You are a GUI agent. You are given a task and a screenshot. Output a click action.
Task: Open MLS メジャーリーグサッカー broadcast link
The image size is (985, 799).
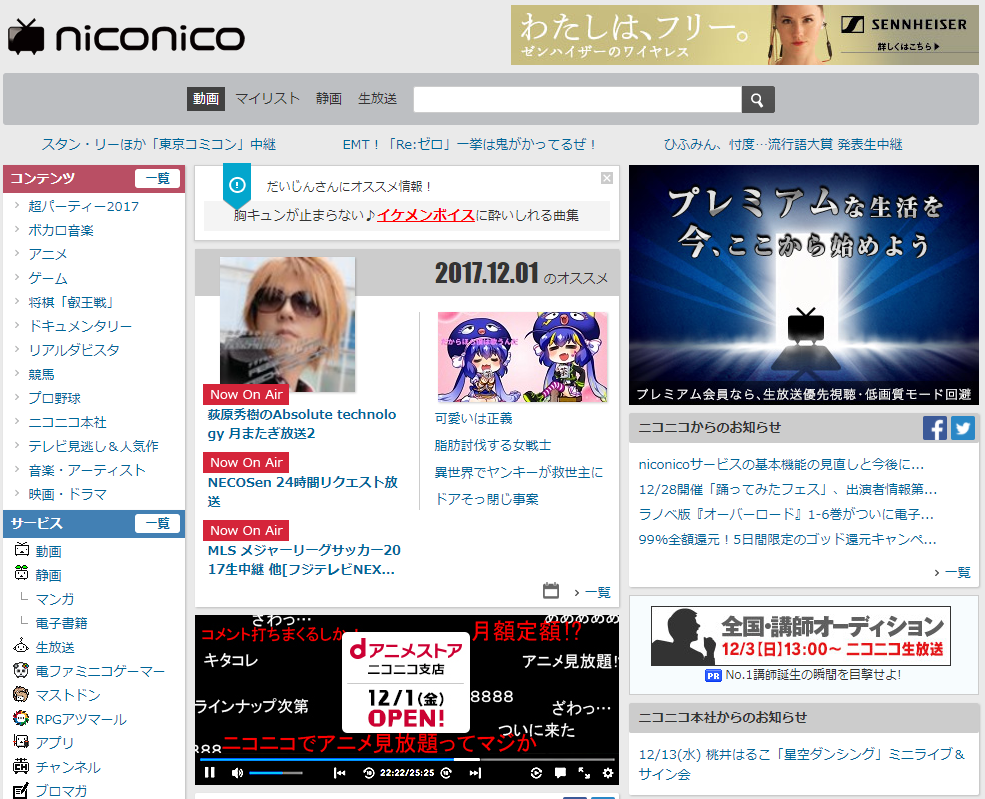coord(304,559)
